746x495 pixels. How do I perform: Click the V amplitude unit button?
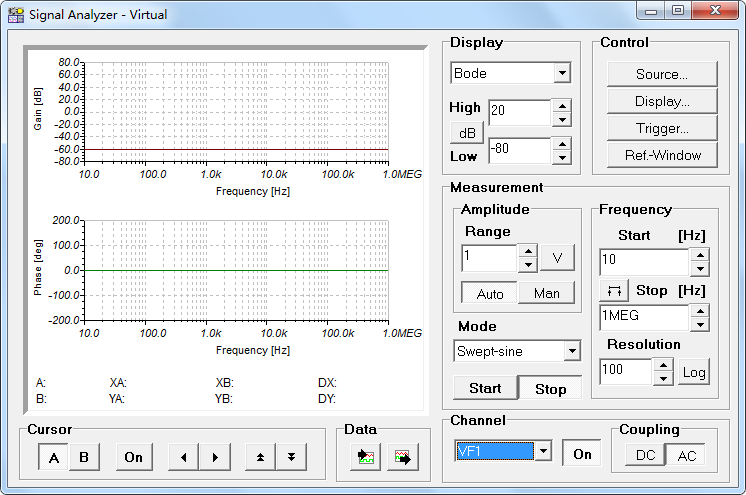pyautogui.click(x=558, y=257)
